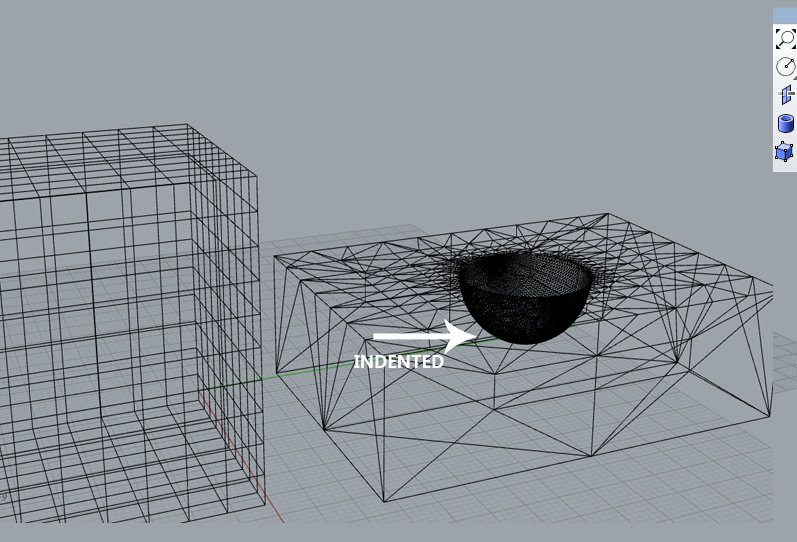Activate the box with control points icon

click(785, 152)
